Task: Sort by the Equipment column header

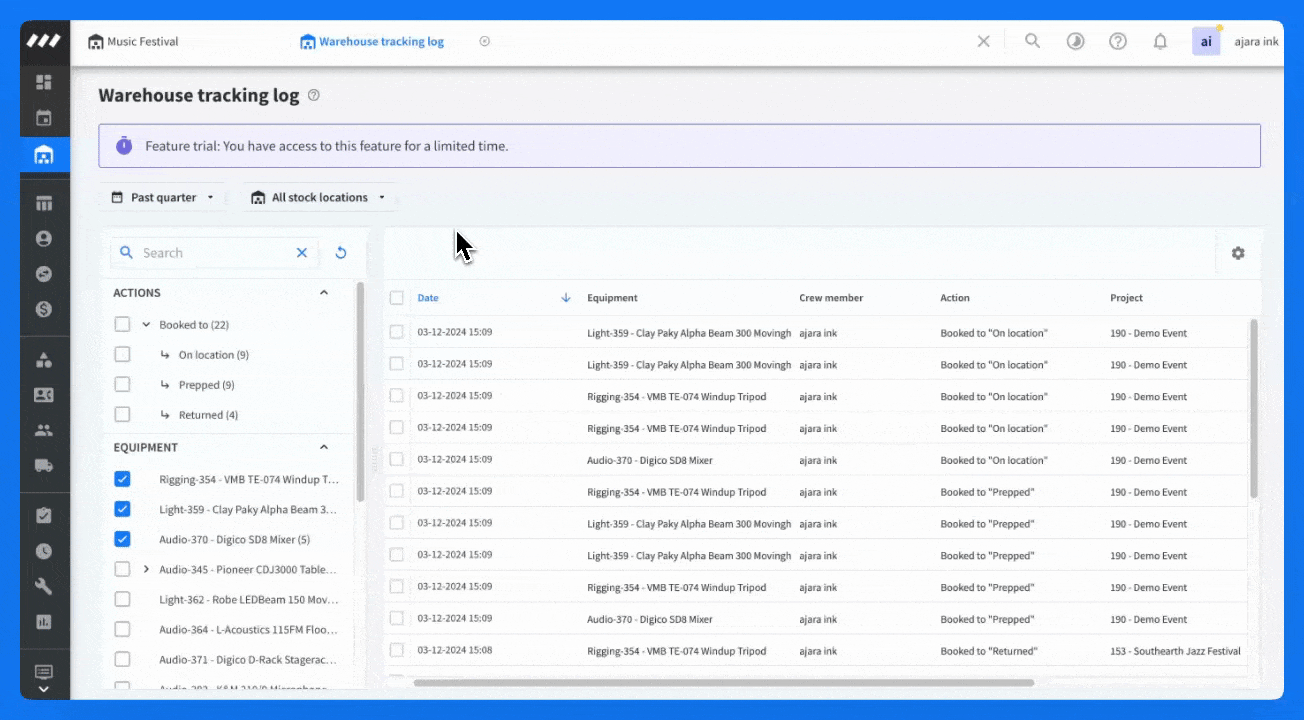Action: [x=612, y=298]
